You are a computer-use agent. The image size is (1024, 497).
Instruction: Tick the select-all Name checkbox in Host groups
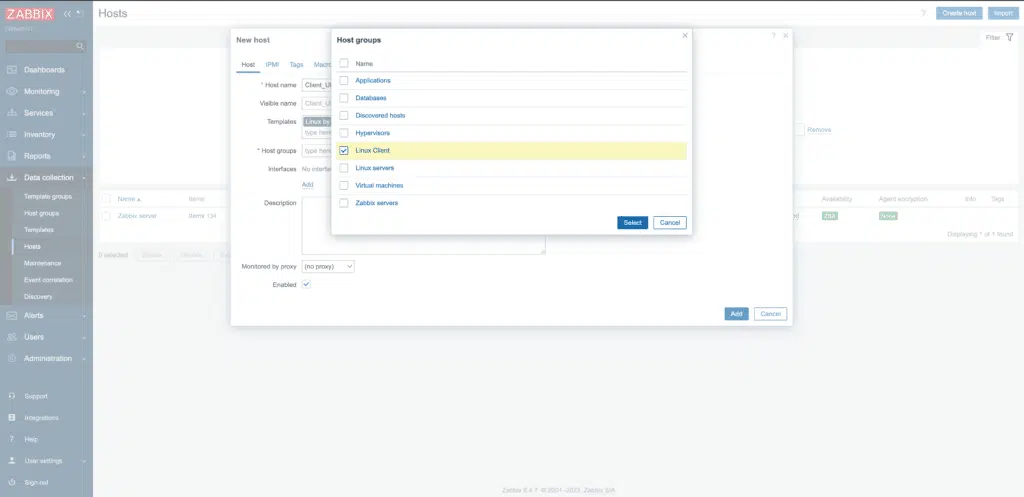click(344, 63)
